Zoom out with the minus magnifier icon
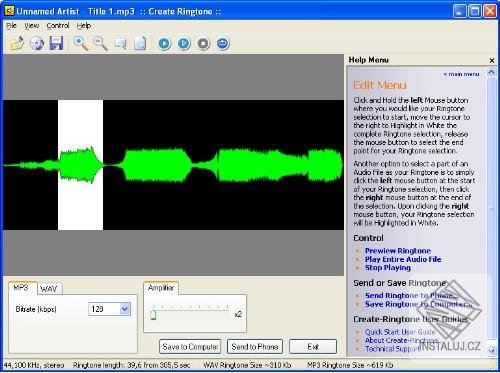The image size is (500, 373). click(100, 43)
